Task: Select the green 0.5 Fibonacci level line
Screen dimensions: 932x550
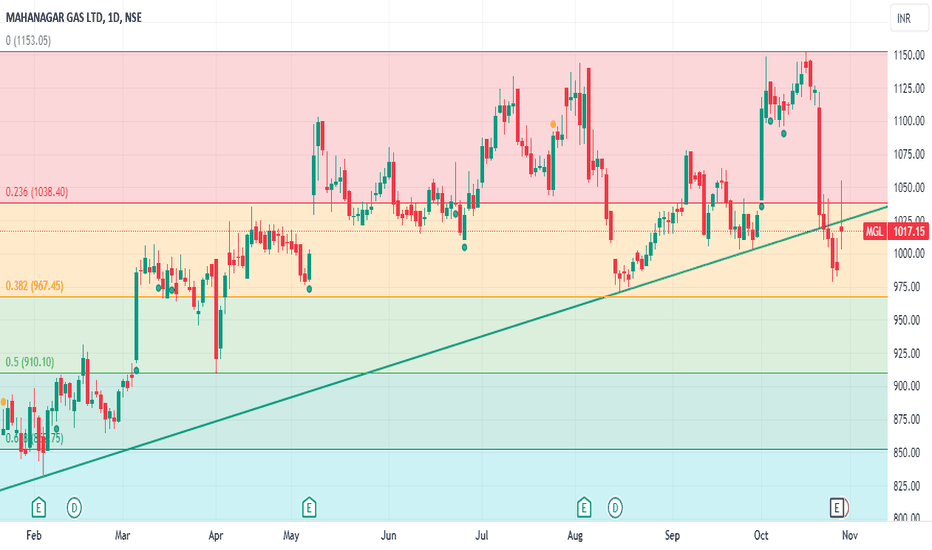Action: [x=443, y=373]
